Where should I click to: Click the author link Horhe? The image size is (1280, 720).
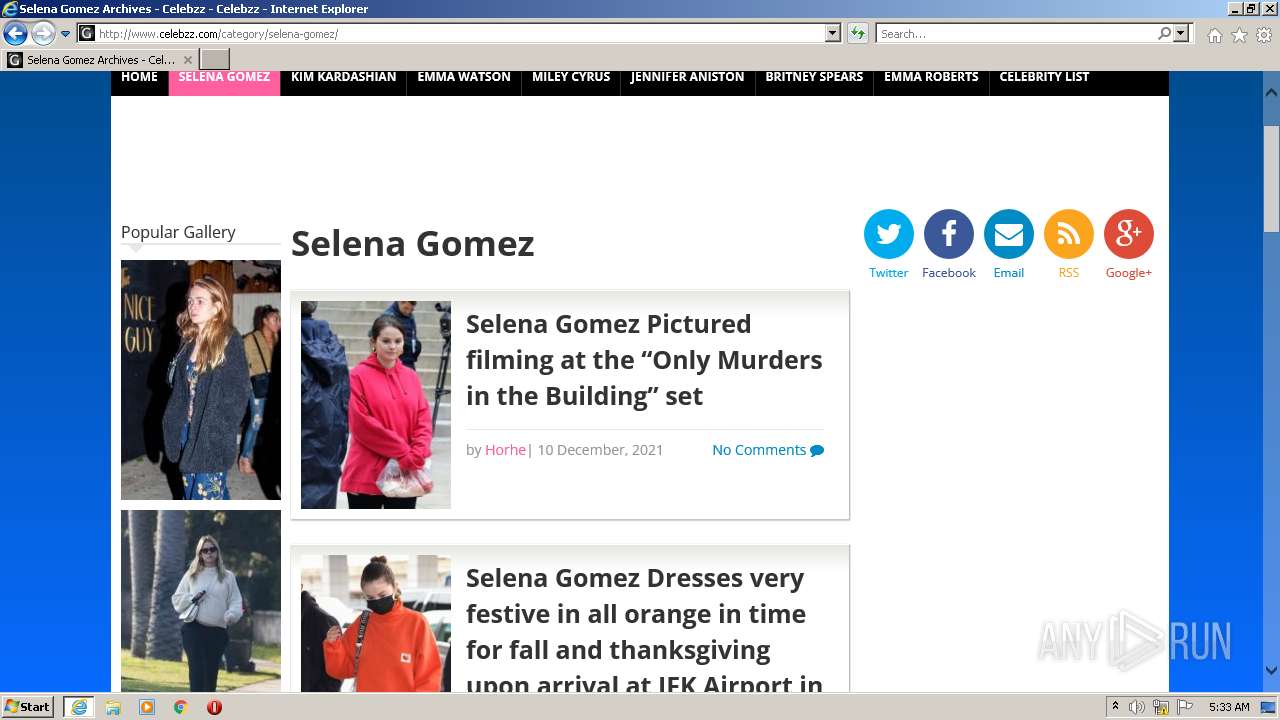coord(505,450)
